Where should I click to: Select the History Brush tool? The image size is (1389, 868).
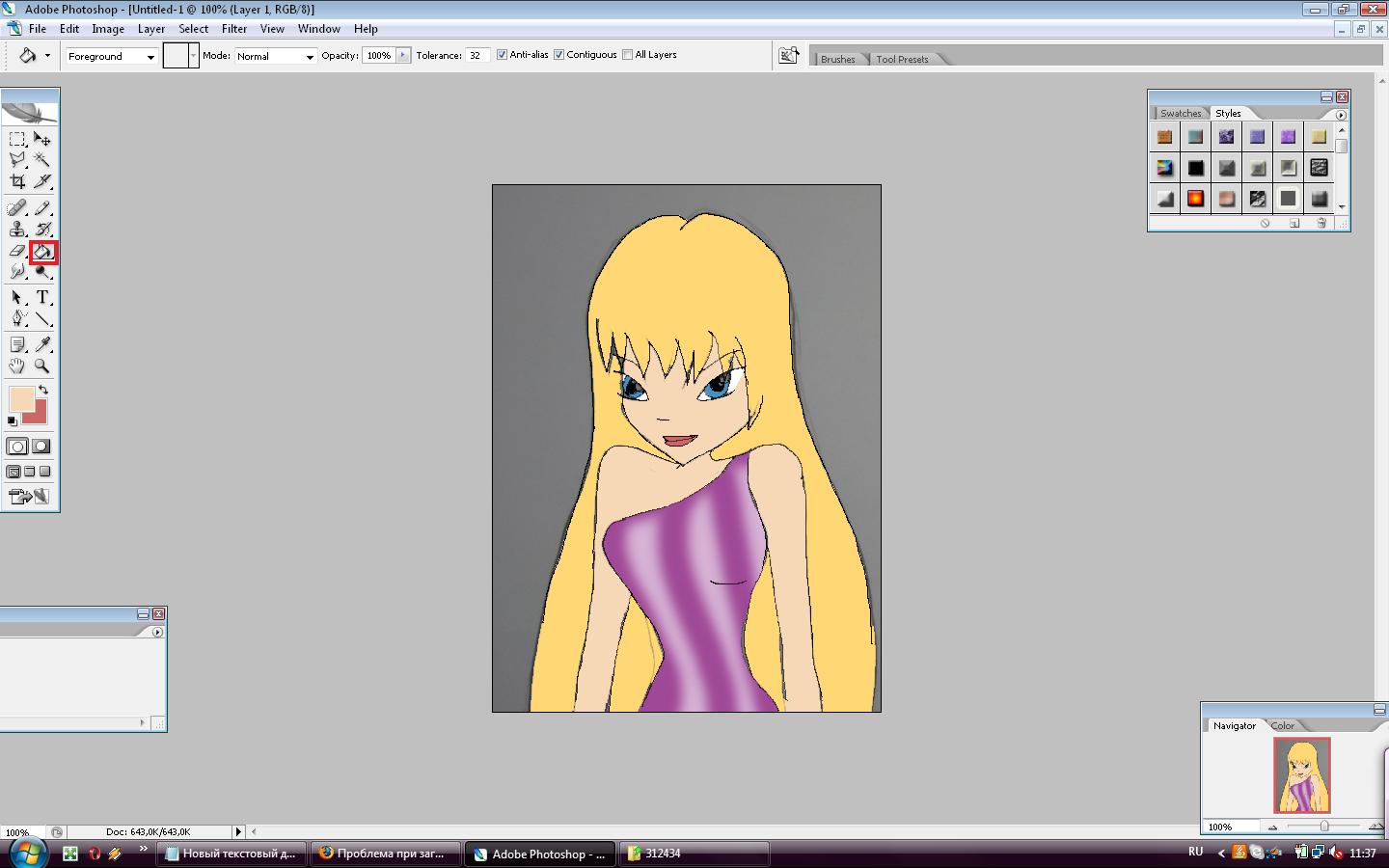(42, 230)
